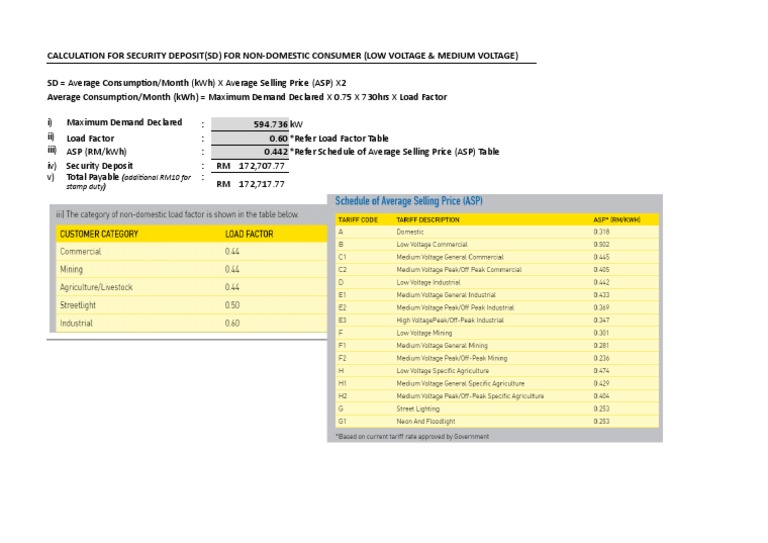Click the ASP value 0.445 for tariff C1
Image resolution: width=768 pixels, height=543 pixels.
(x=601, y=257)
